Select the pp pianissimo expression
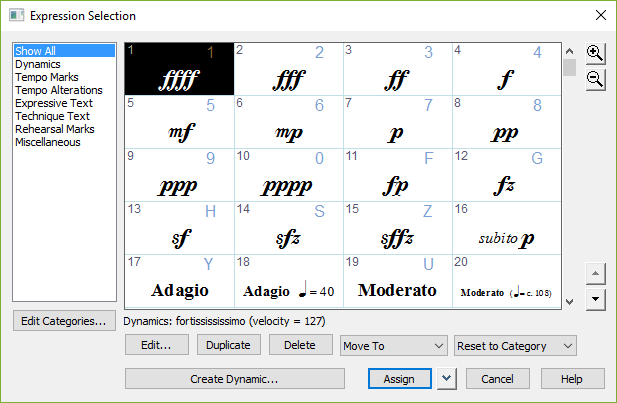This screenshot has width=617, height=403. tap(506, 122)
